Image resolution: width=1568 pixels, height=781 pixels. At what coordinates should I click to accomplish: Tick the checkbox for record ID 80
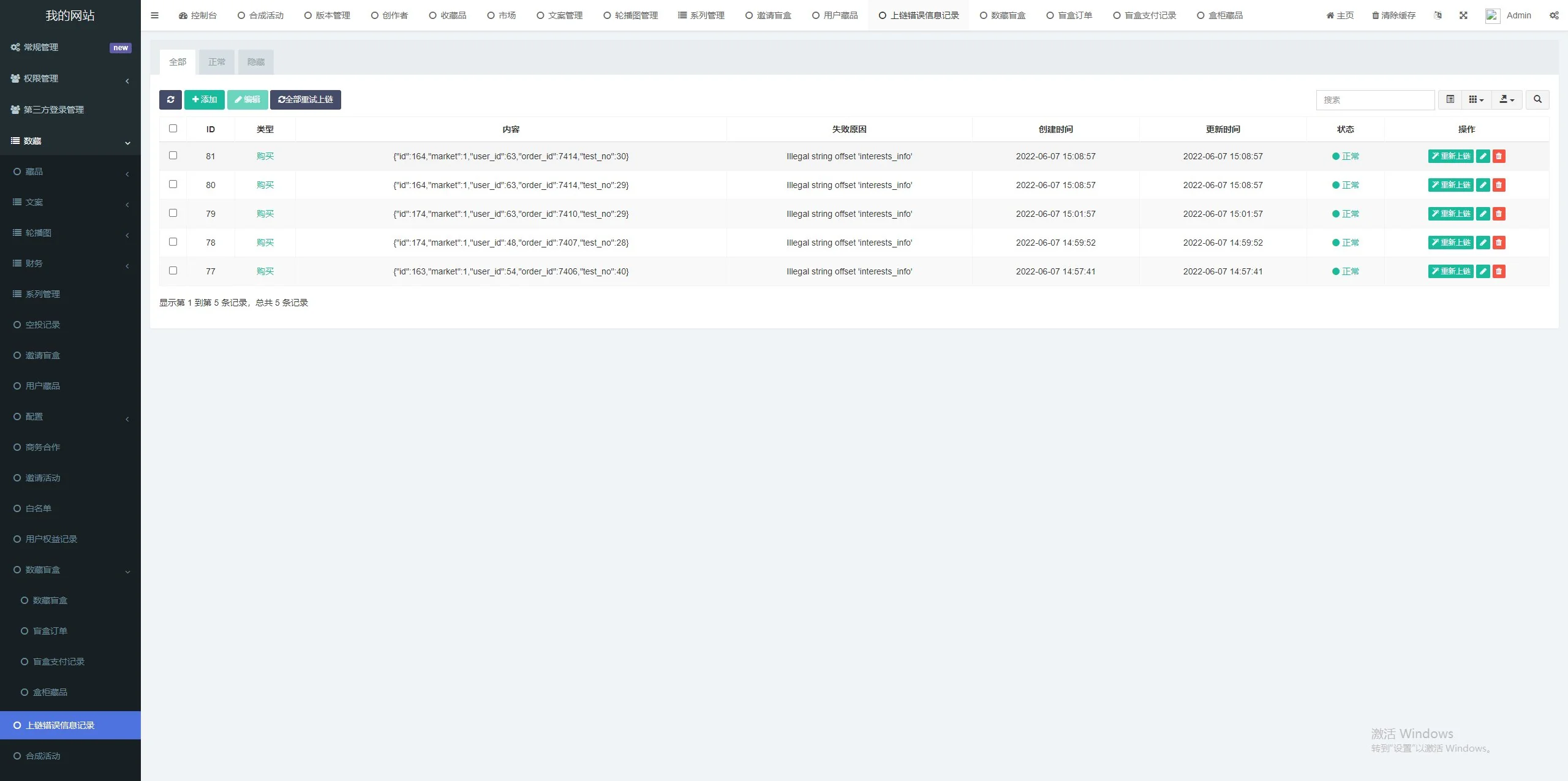pyautogui.click(x=173, y=184)
